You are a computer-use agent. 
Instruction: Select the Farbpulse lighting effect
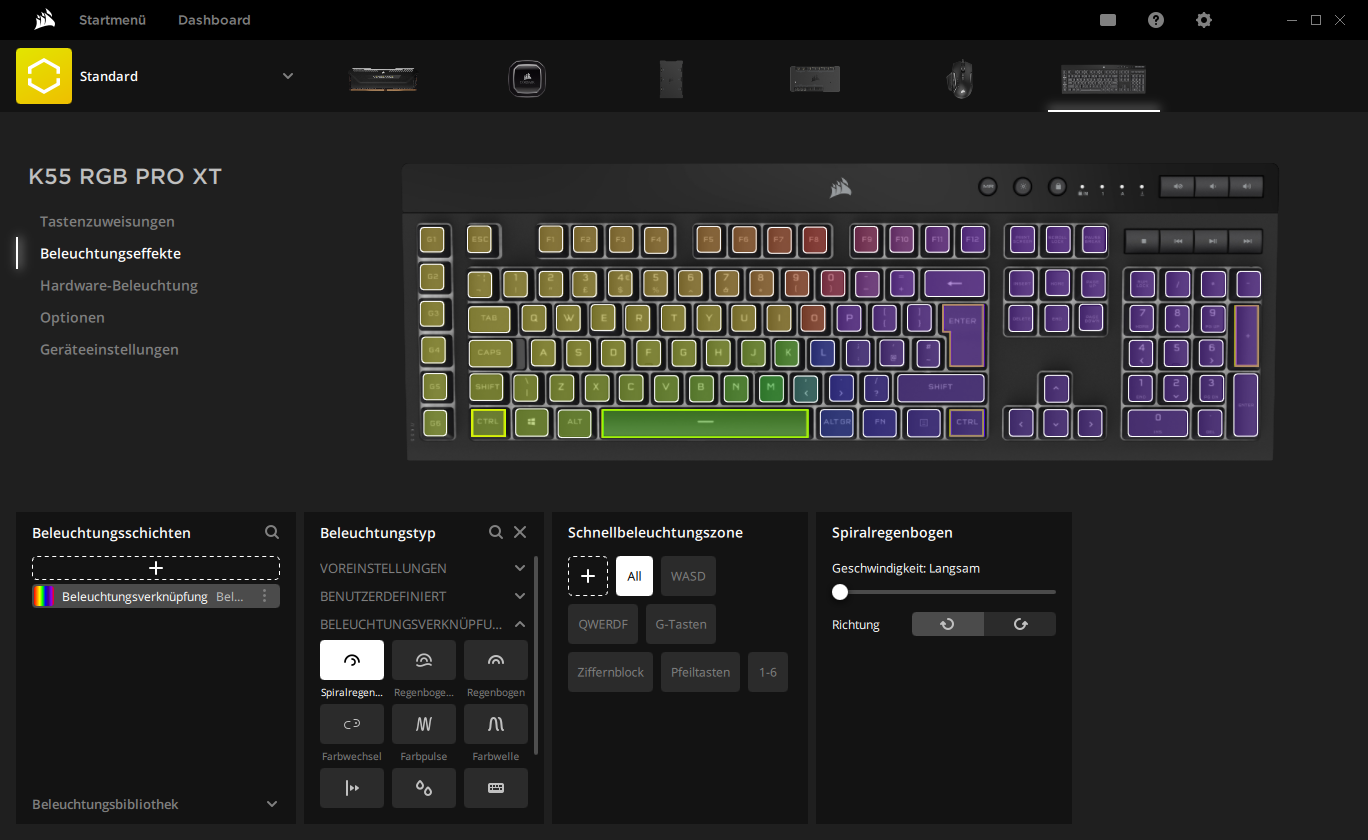(423, 724)
